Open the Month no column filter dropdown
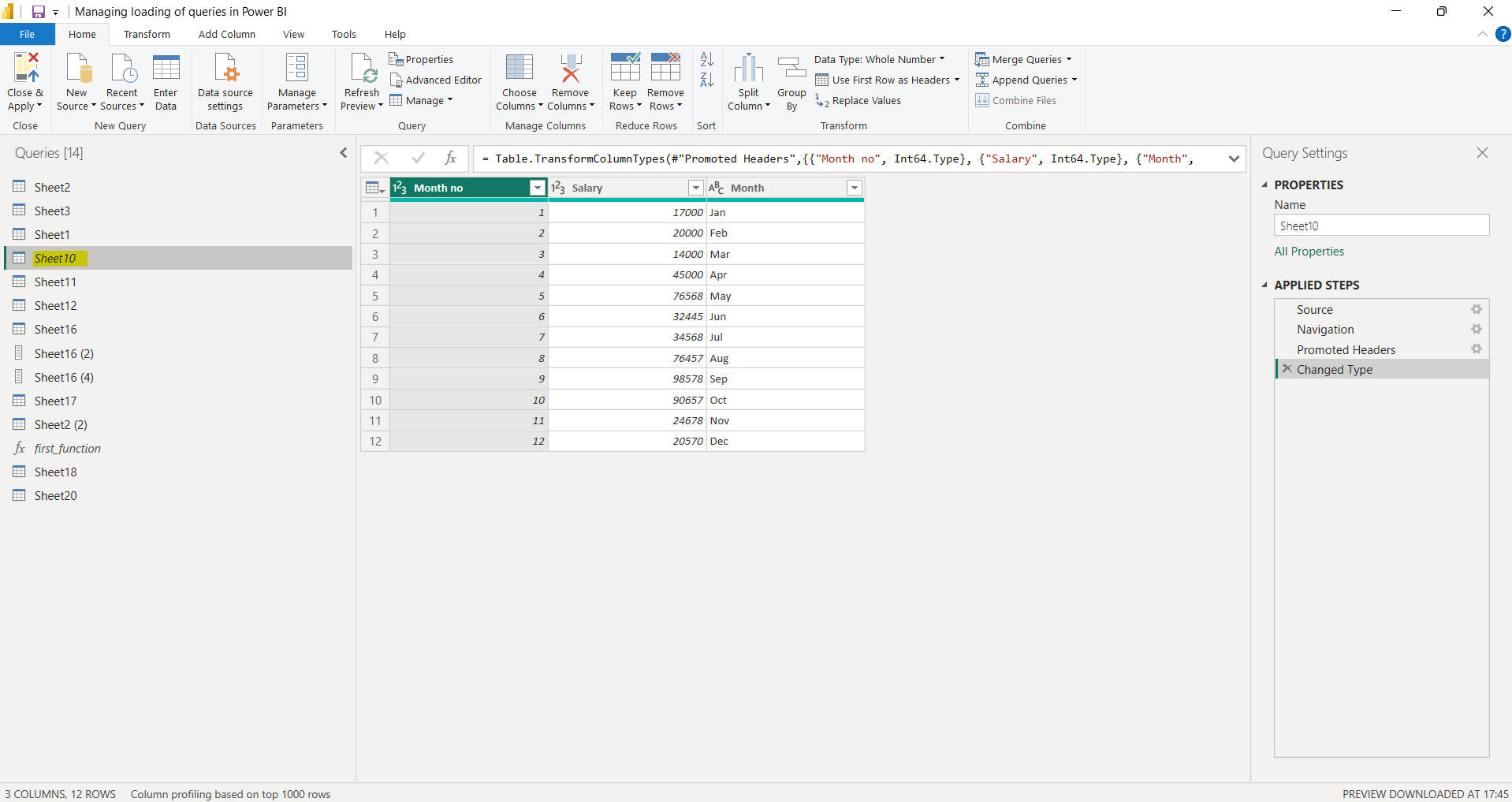Viewport: 1512px width, 802px height. click(537, 188)
